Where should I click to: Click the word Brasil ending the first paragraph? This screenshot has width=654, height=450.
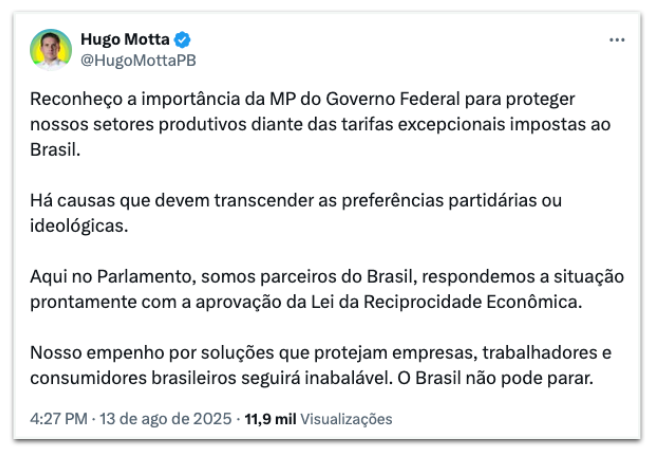pyautogui.click(x=55, y=150)
